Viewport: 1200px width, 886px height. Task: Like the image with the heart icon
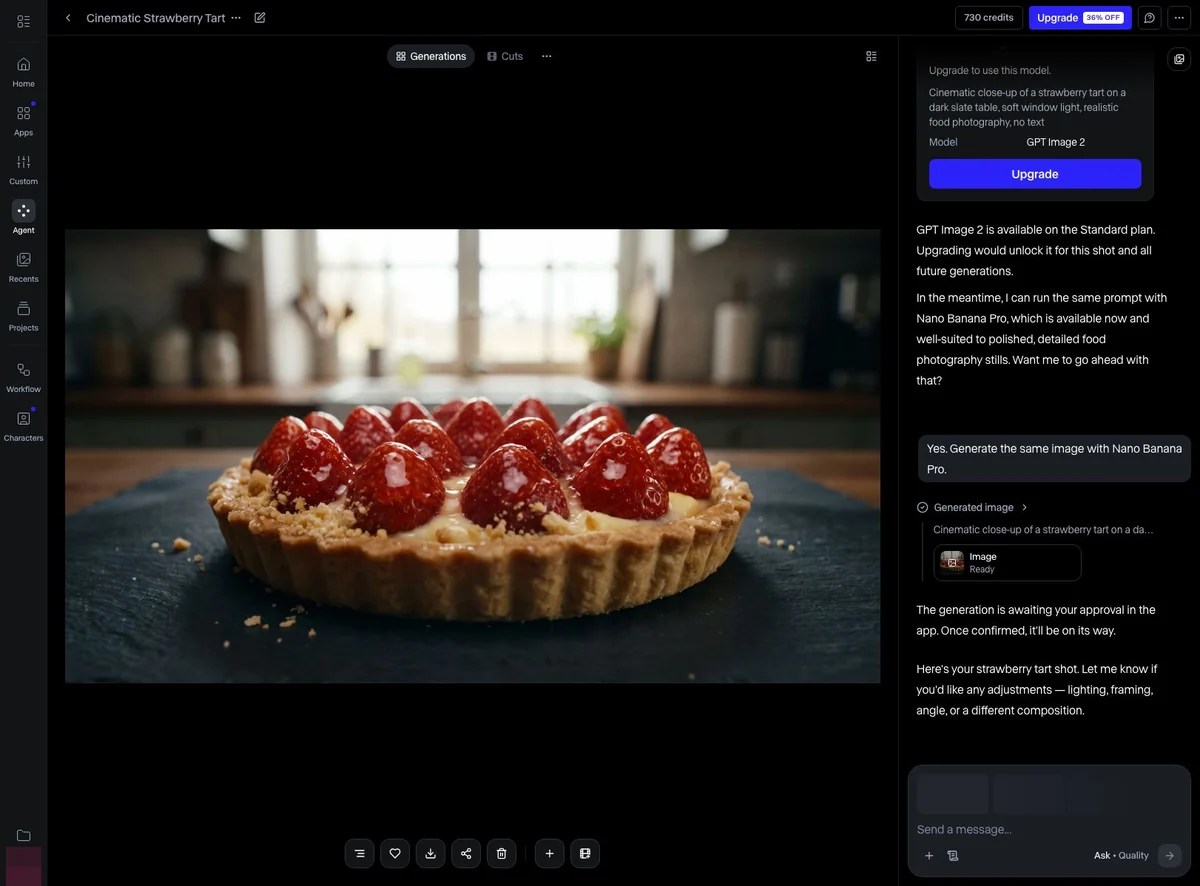[395, 853]
